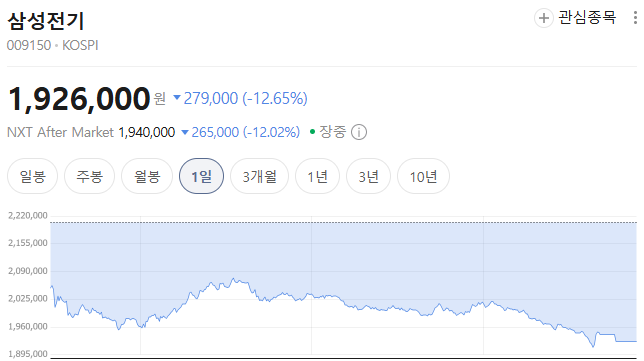This screenshot has height=361, width=644.
Task: Show the 3개월 chart range
Action: point(260,176)
